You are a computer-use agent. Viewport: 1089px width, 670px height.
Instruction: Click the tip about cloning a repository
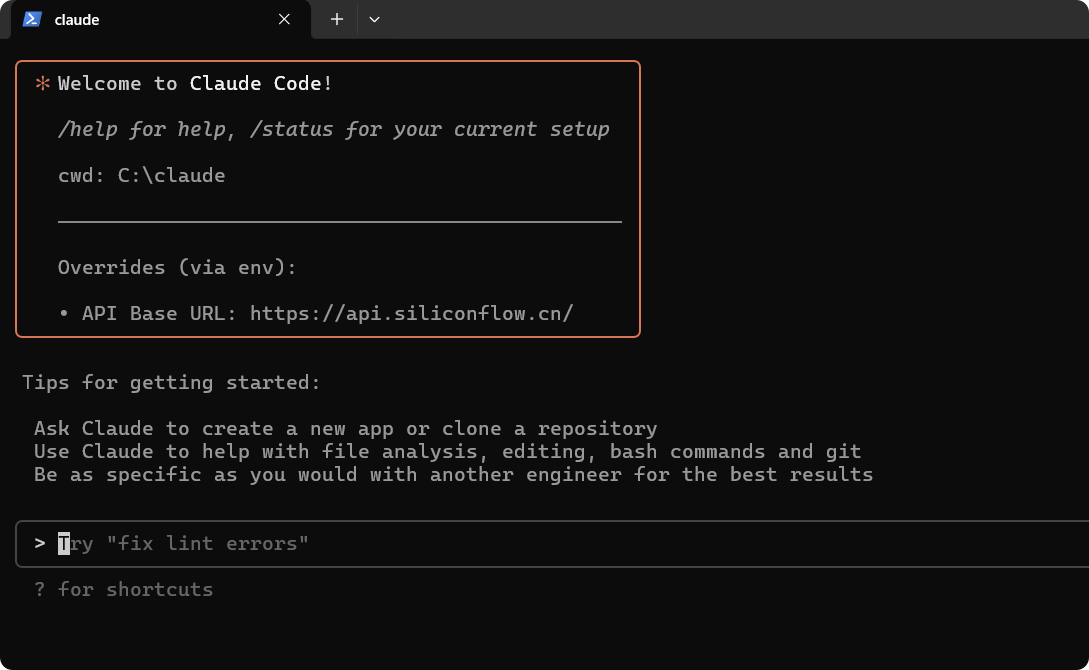pyautogui.click(x=345, y=428)
